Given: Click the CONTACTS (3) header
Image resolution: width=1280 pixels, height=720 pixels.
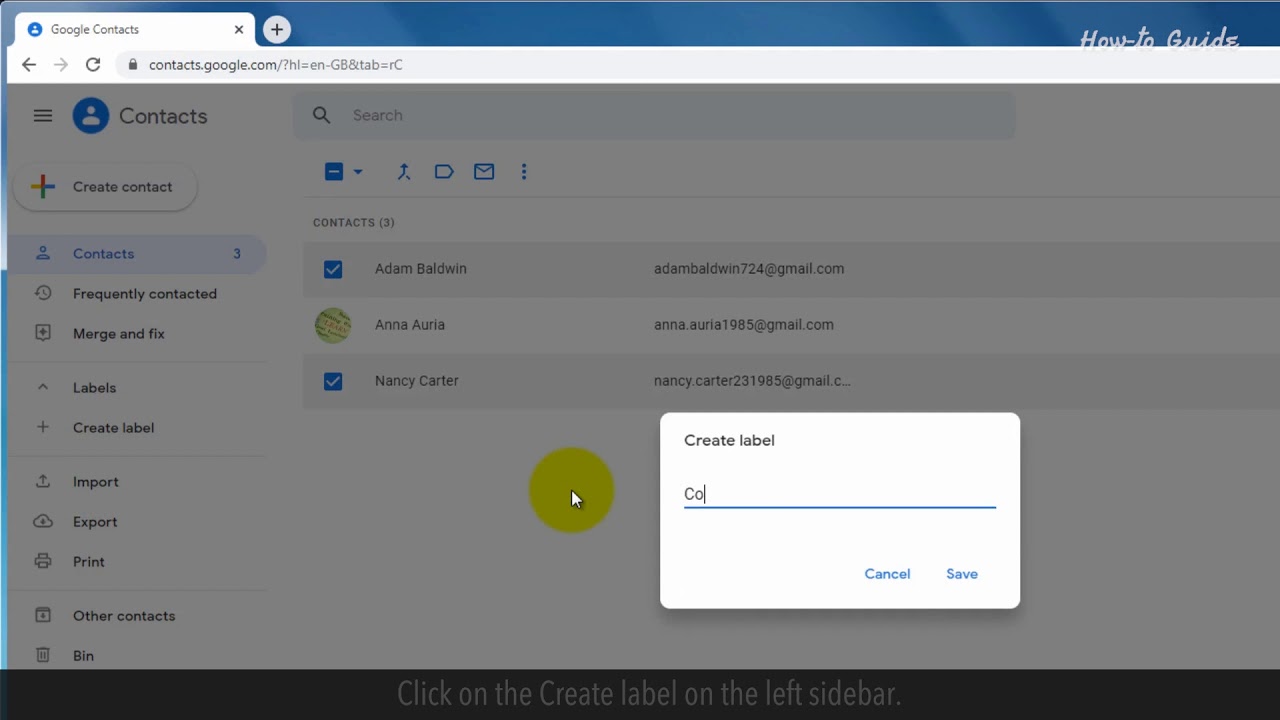Looking at the screenshot, I should [354, 223].
